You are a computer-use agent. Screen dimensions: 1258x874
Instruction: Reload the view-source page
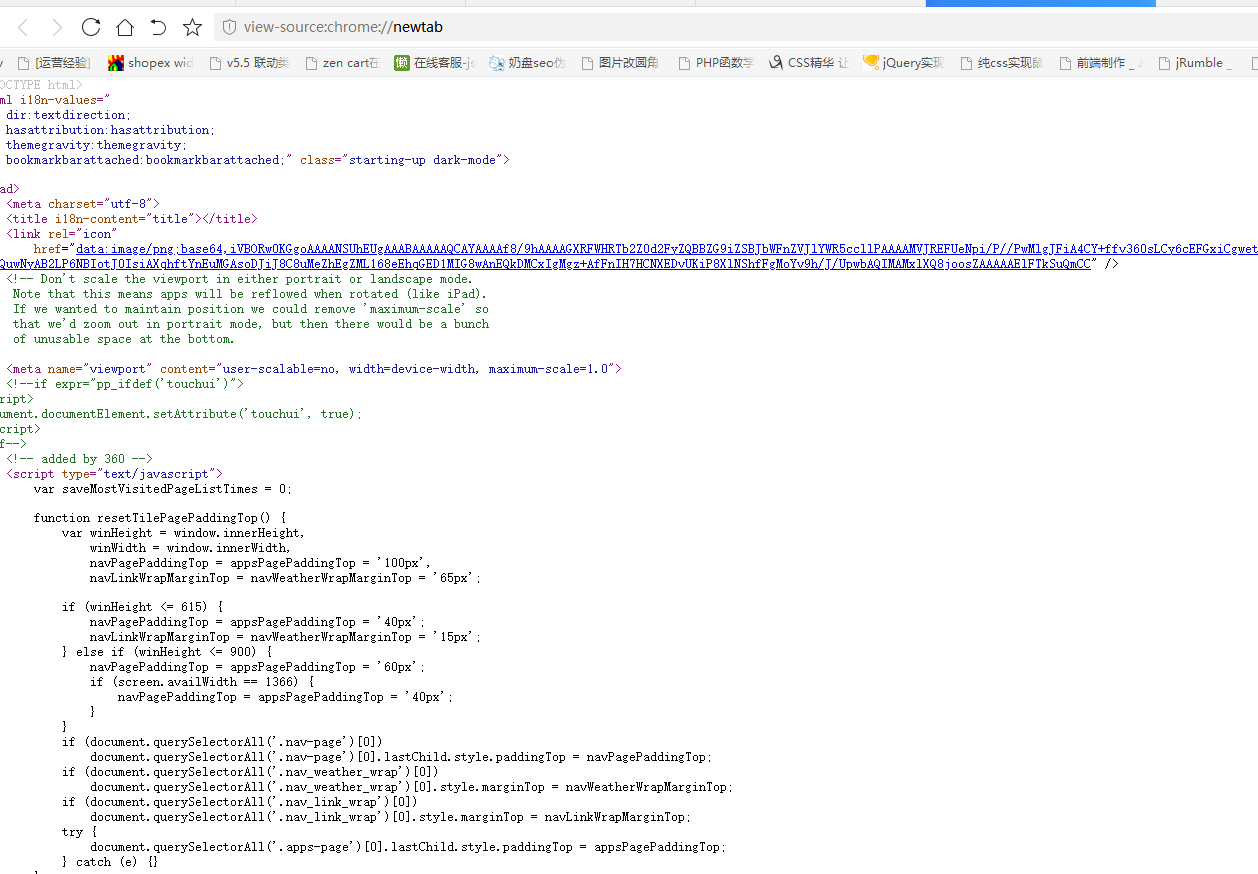point(91,27)
